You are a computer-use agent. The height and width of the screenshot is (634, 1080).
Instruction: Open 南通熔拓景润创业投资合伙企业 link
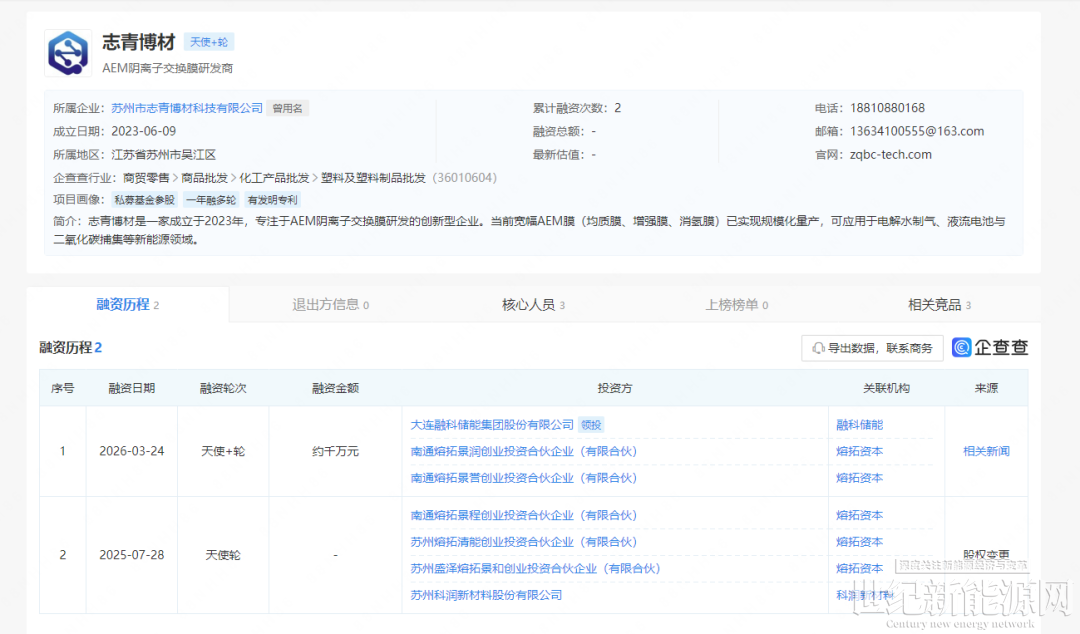(523, 451)
